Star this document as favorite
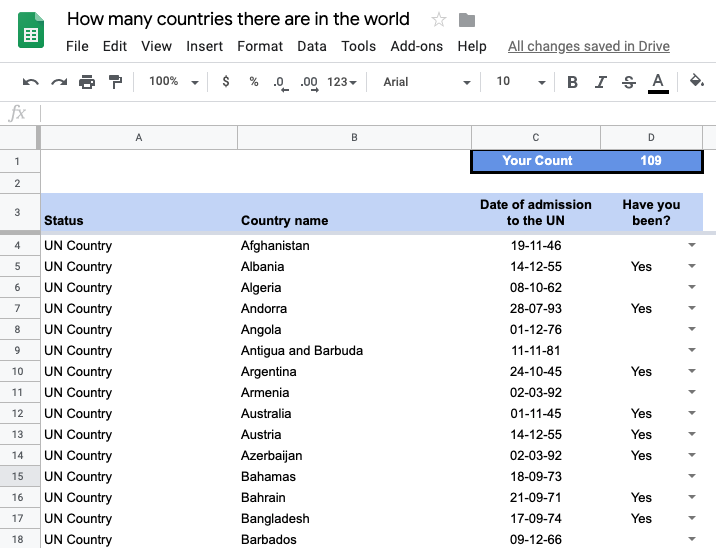This screenshot has width=716, height=548. pos(439,19)
